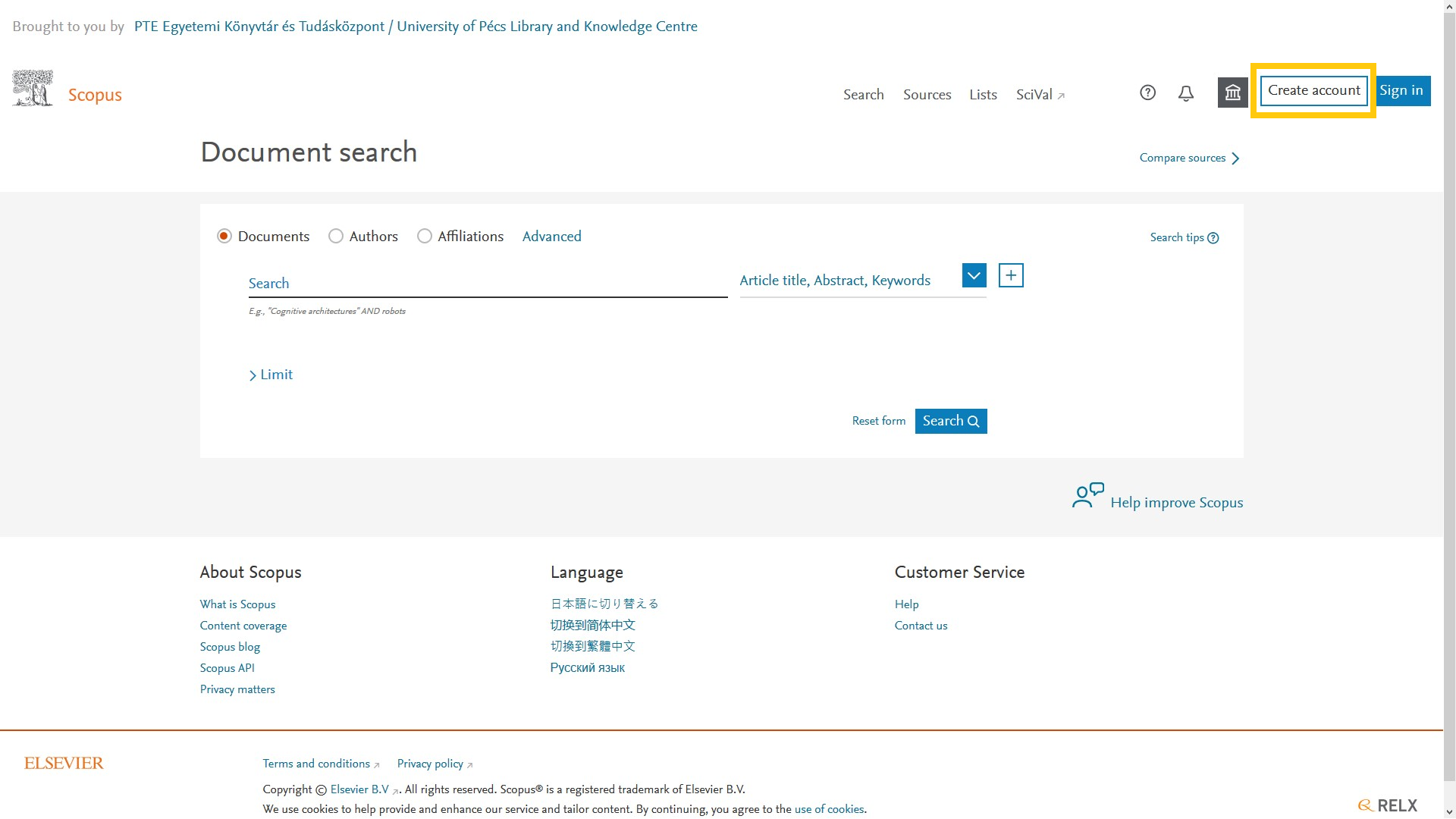Viewport: 1456px width, 819px height.
Task: Switch language to Japanese
Action: click(604, 604)
